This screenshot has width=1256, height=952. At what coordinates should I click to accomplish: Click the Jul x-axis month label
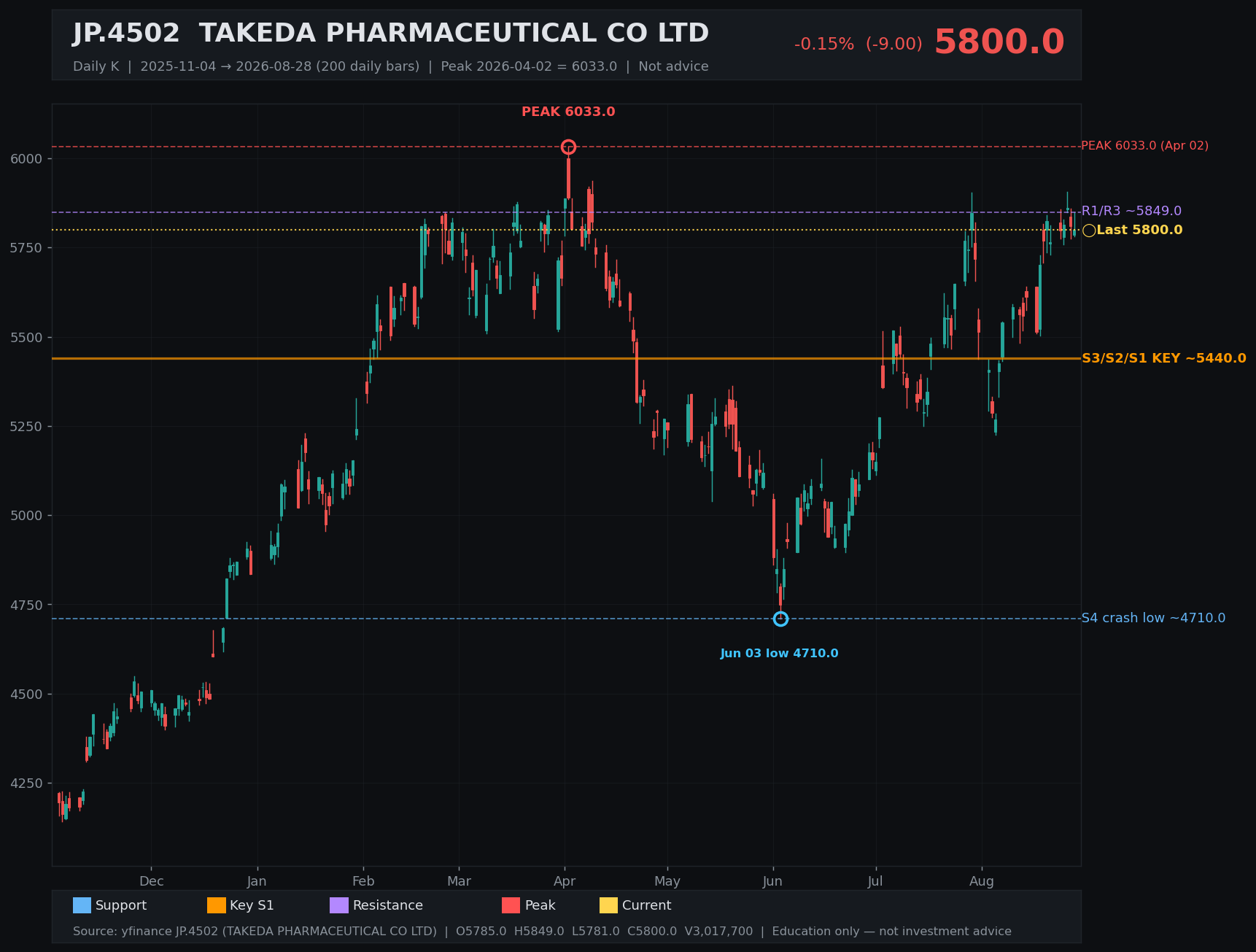(875, 881)
